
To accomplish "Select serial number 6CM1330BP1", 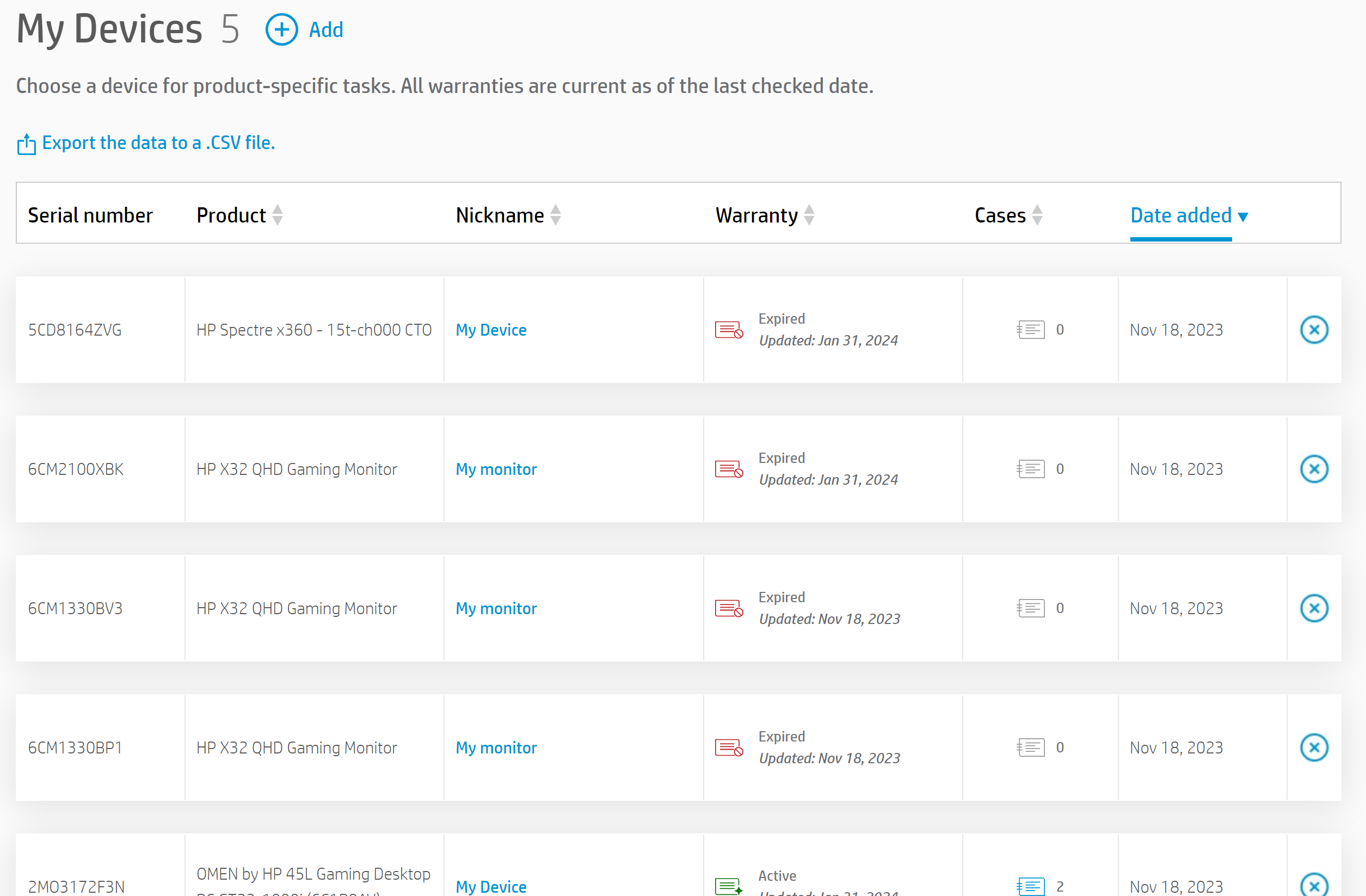I will click(75, 747).
